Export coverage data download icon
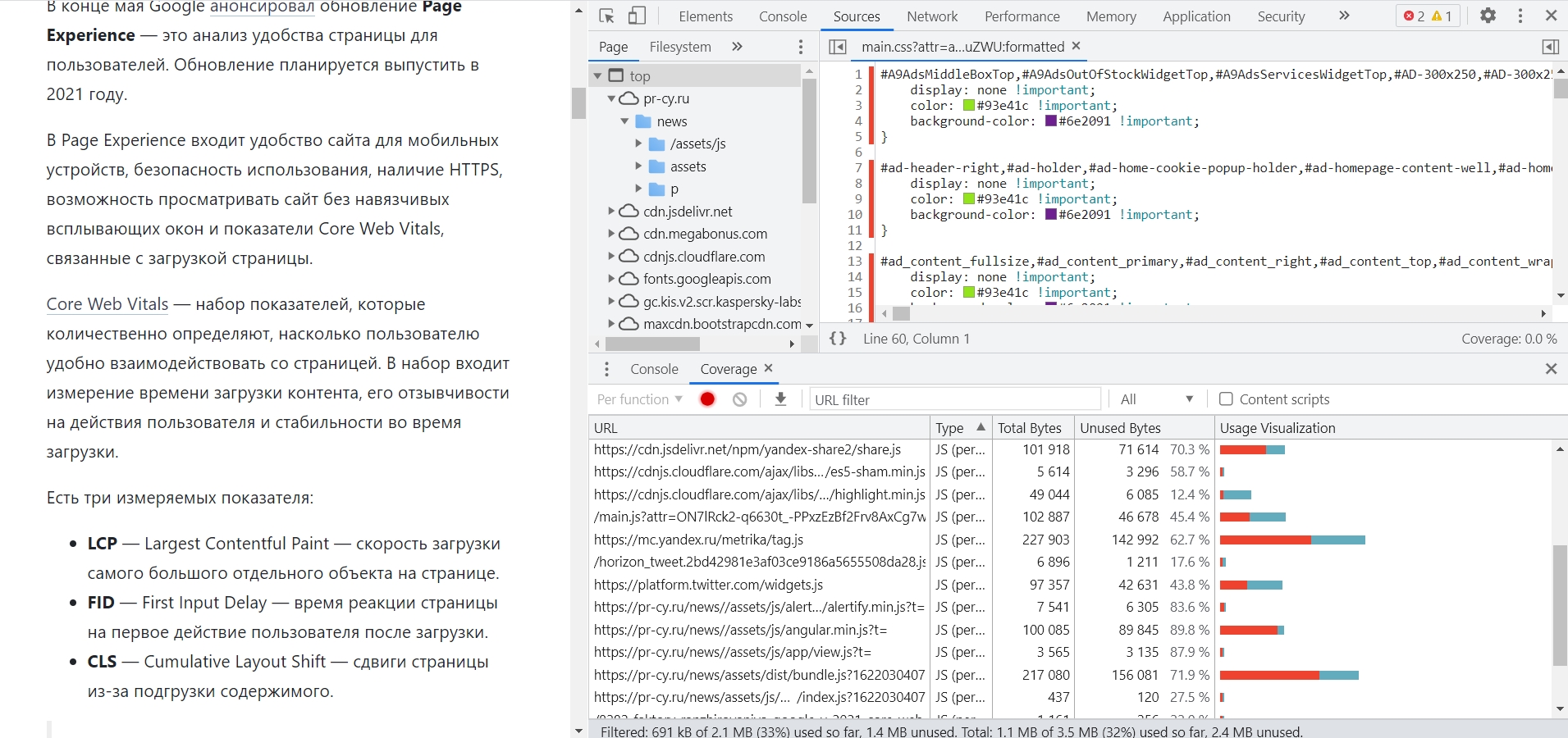The image size is (1568, 738). [x=780, y=399]
